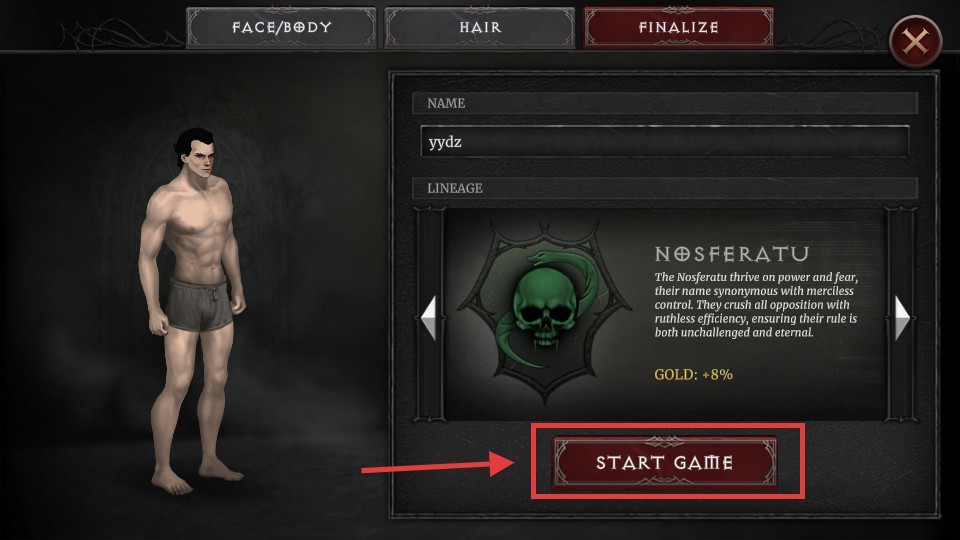Open the Hair tab
The width and height of the screenshot is (960, 540).
click(x=480, y=28)
